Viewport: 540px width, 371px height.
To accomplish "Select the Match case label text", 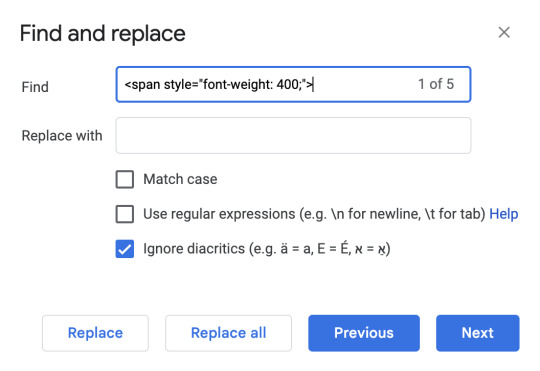I will tap(180, 179).
